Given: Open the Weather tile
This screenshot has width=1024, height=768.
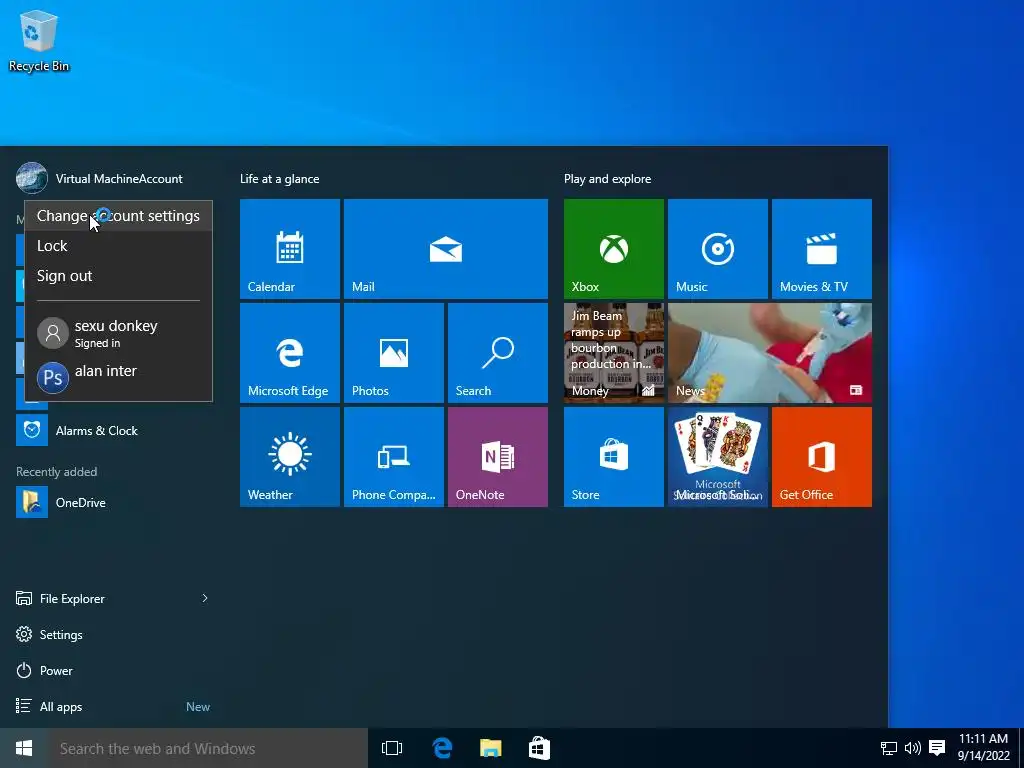Looking at the screenshot, I should pos(289,456).
